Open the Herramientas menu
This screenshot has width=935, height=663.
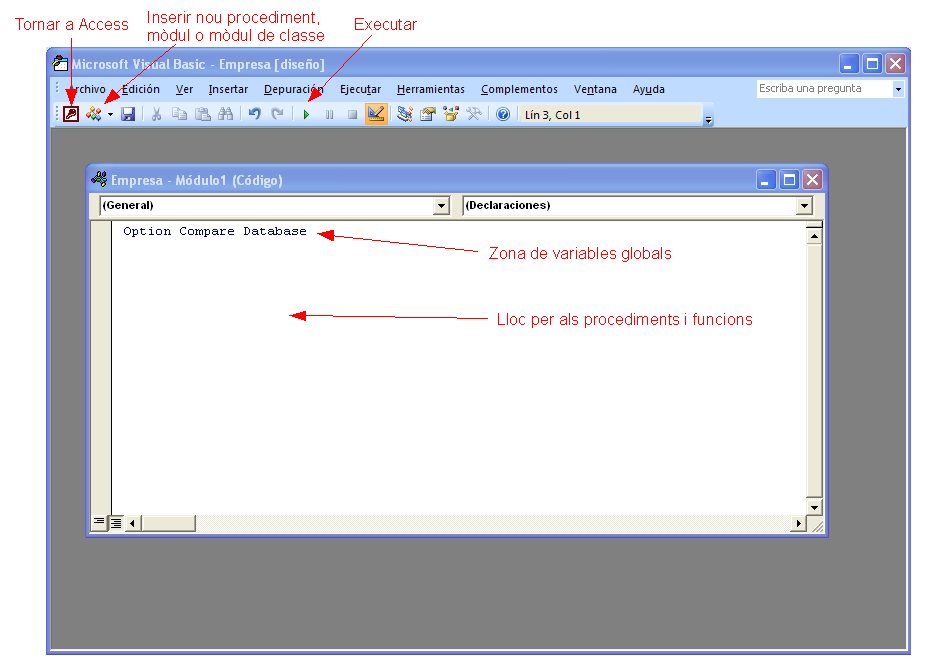point(430,89)
